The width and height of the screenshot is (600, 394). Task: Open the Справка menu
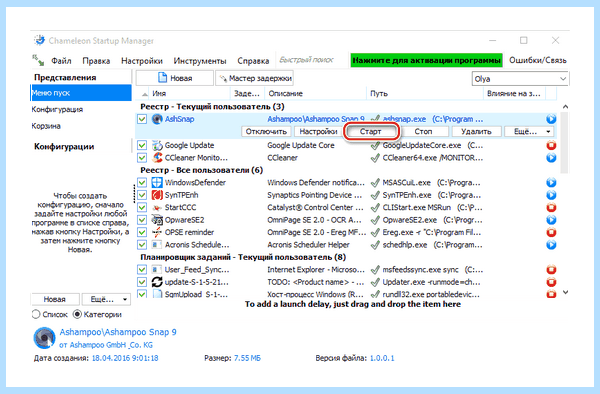253,60
